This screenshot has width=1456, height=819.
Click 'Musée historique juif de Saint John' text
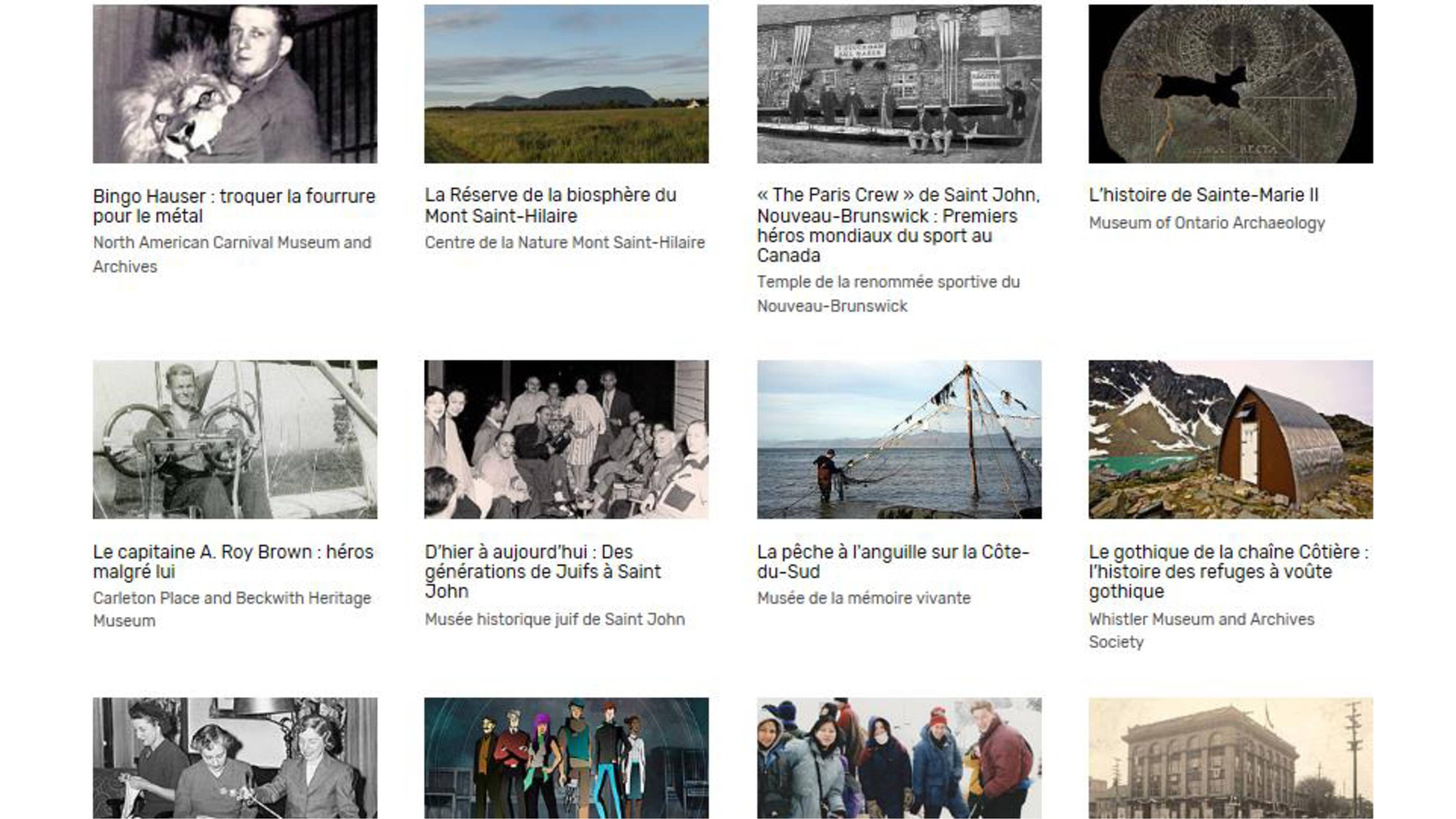click(554, 620)
